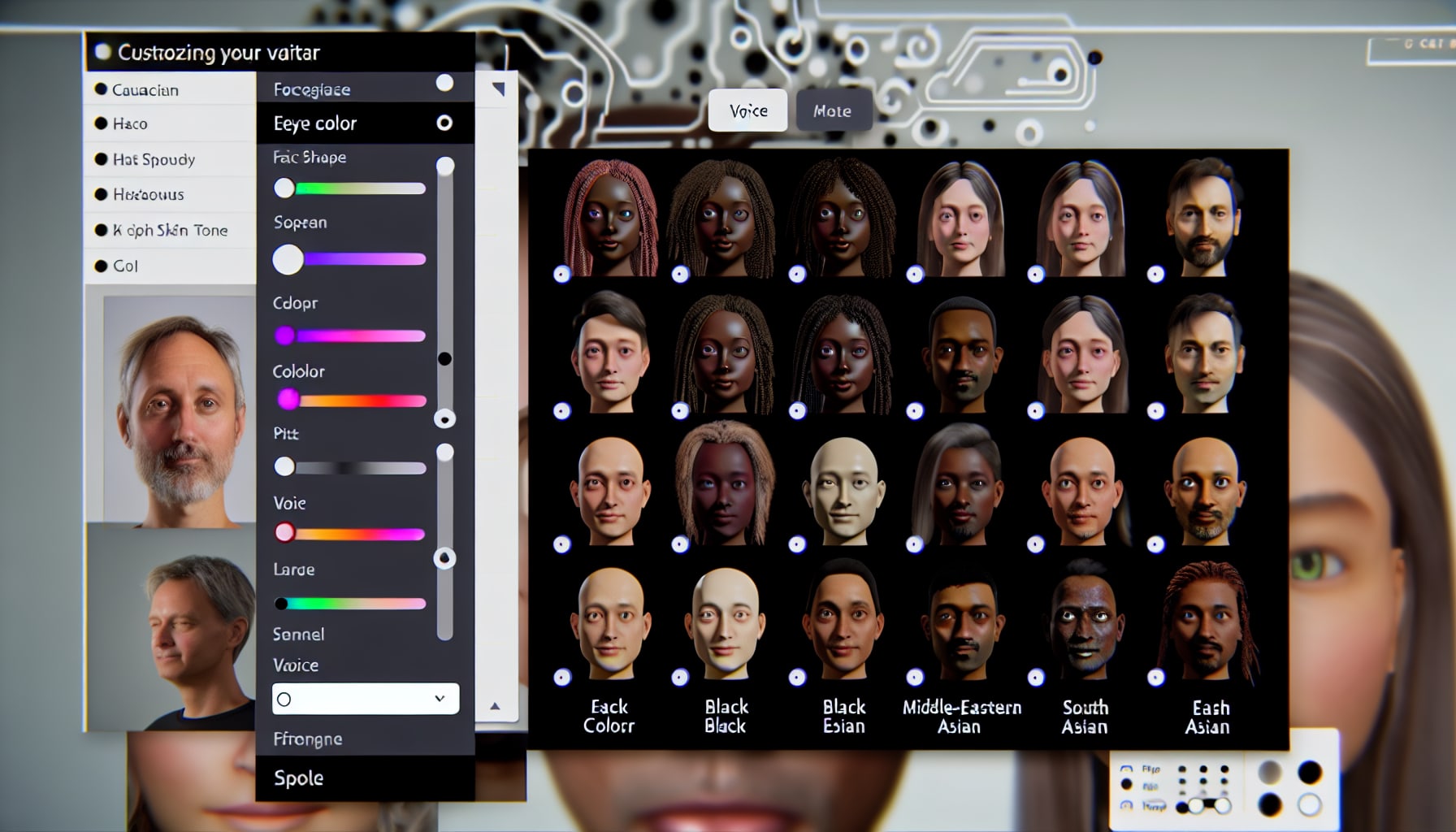Click the Spole button at the panel bottom
The image size is (1456, 832).
point(298,778)
